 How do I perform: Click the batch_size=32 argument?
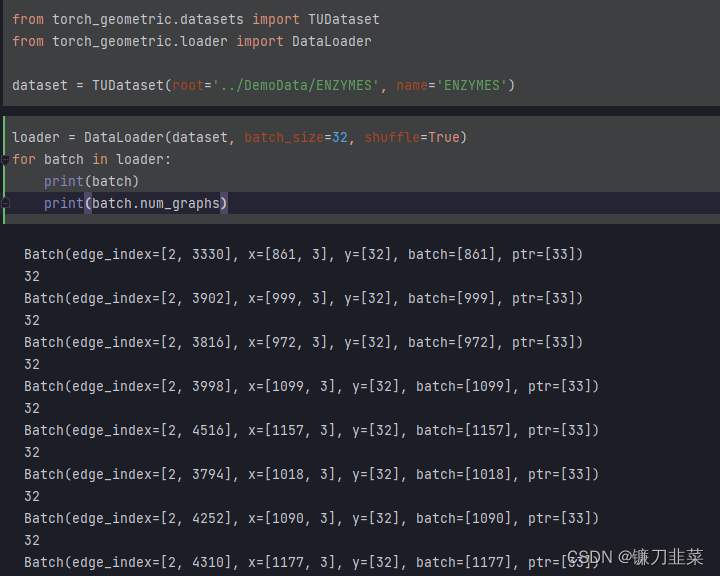tap(296, 137)
